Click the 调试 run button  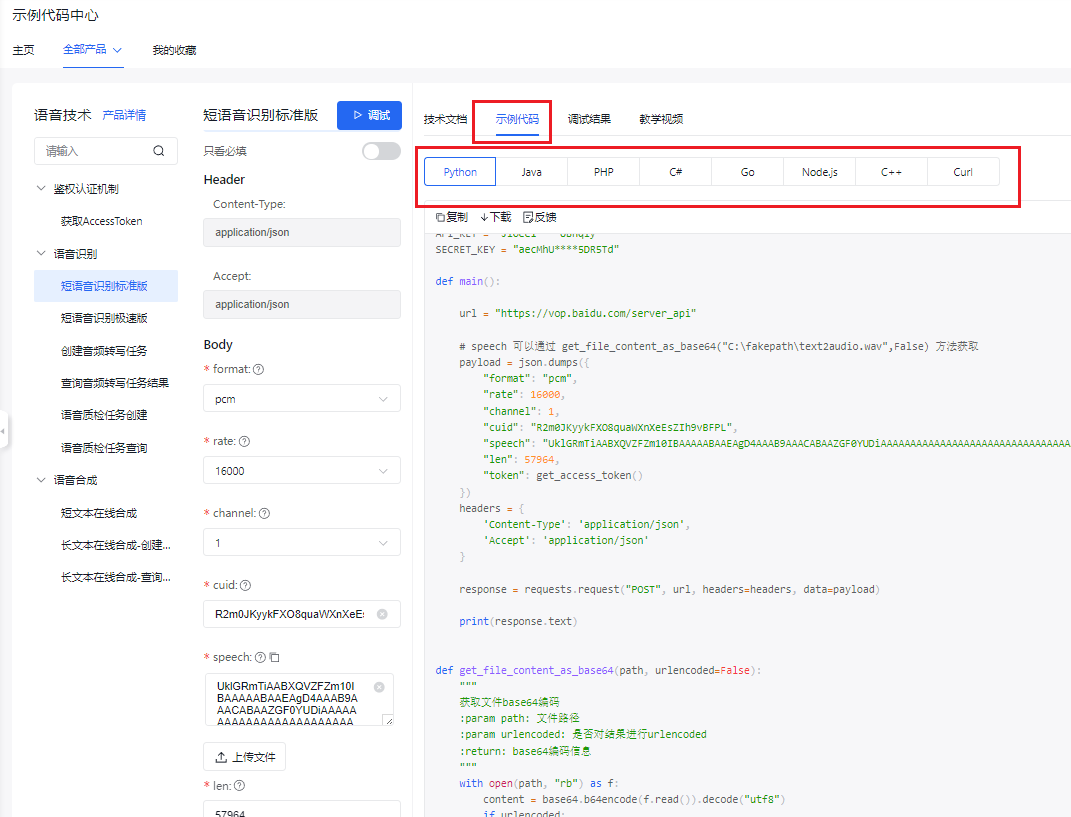370,115
